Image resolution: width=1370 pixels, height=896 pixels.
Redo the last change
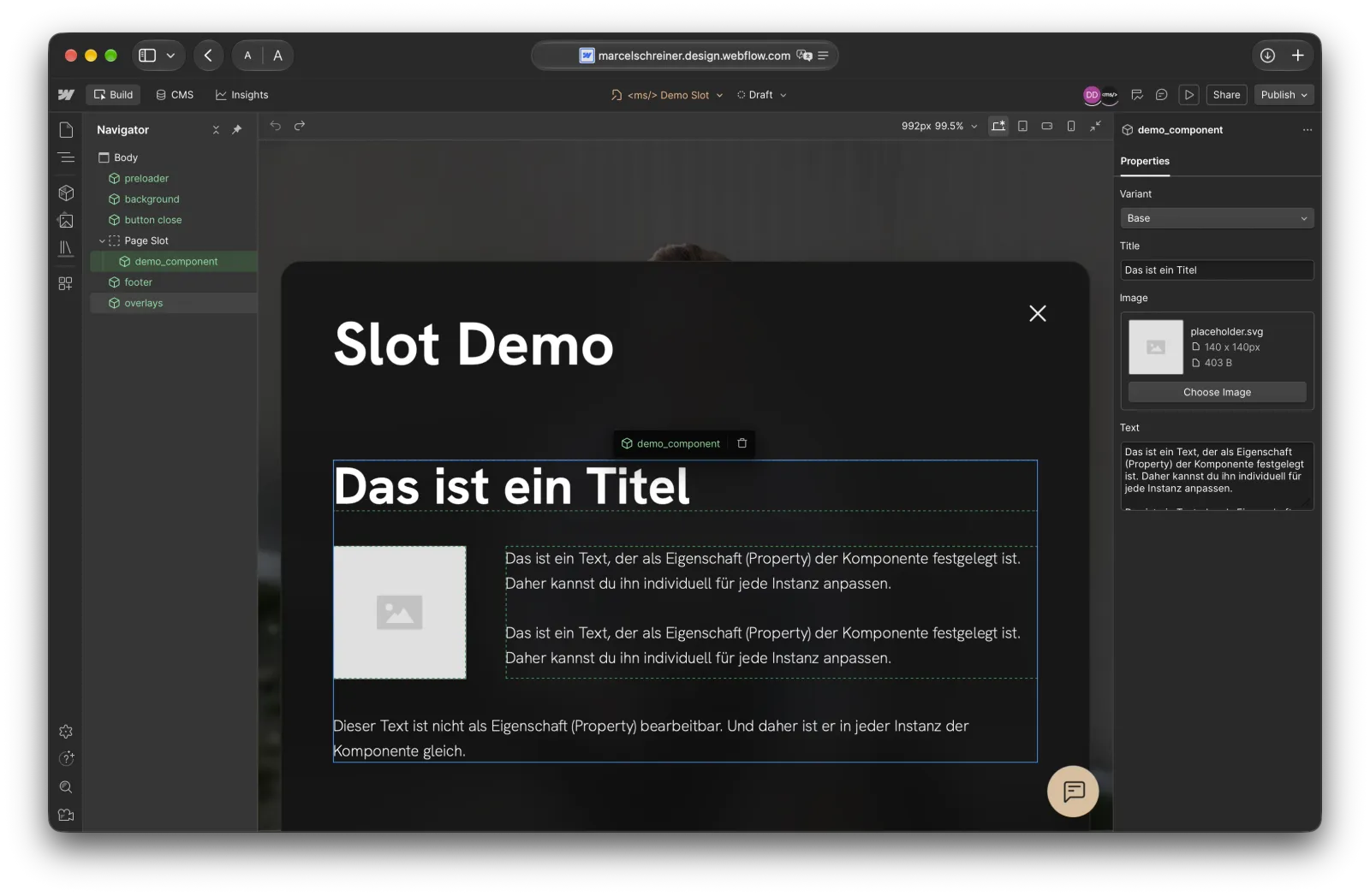coord(300,126)
